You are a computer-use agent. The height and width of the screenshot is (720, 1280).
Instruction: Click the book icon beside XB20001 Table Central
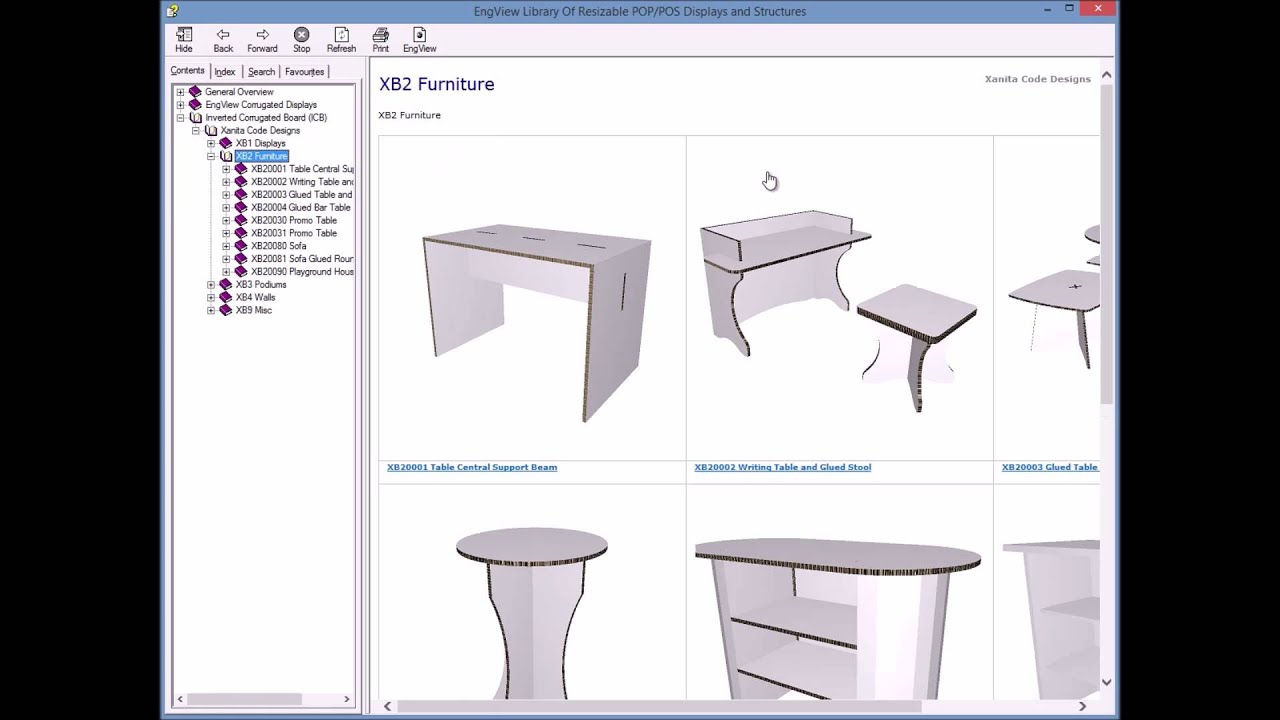[241, 169]
